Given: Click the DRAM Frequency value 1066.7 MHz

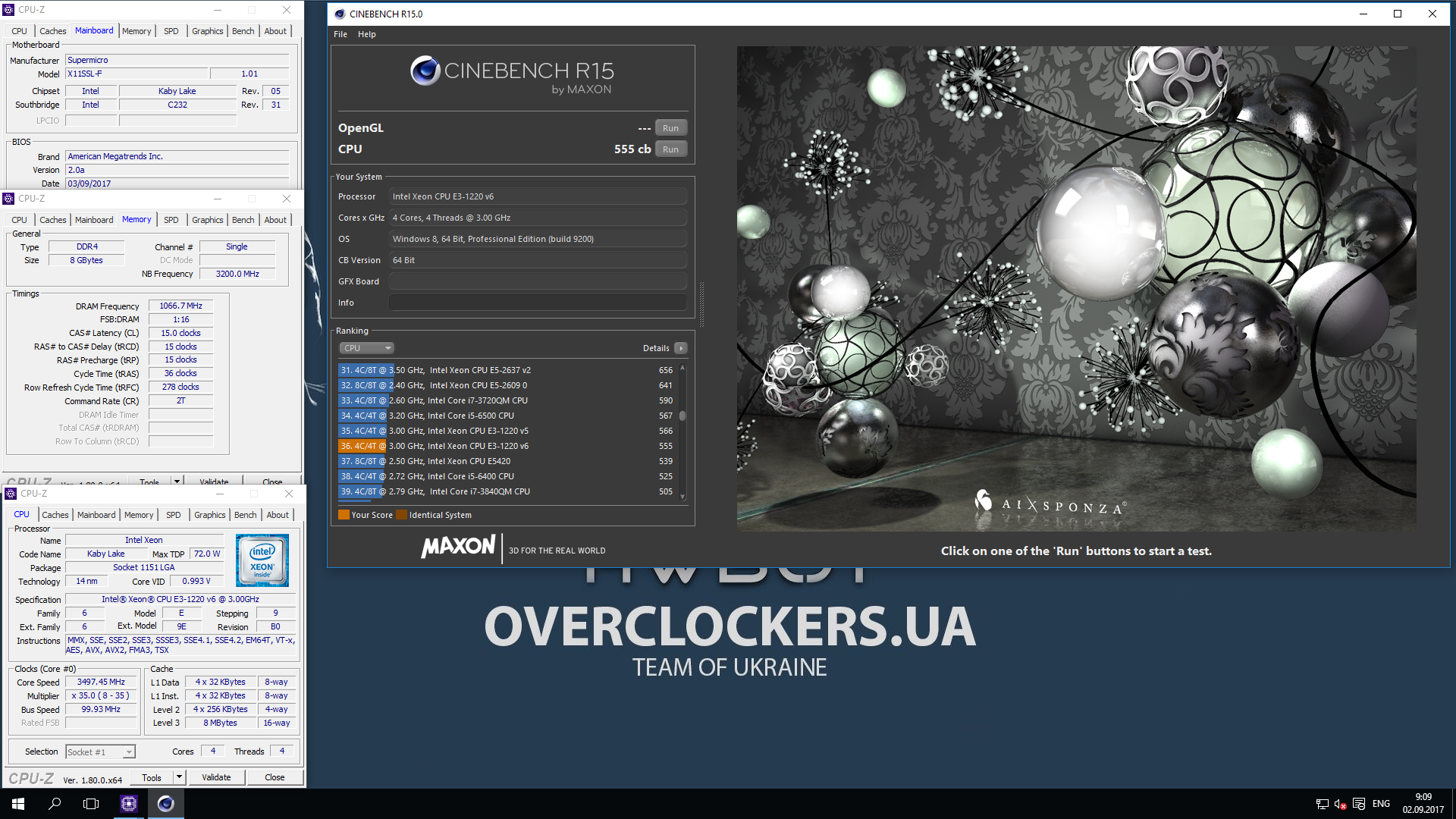Looking at the screenshot, I should pos(180,306).
